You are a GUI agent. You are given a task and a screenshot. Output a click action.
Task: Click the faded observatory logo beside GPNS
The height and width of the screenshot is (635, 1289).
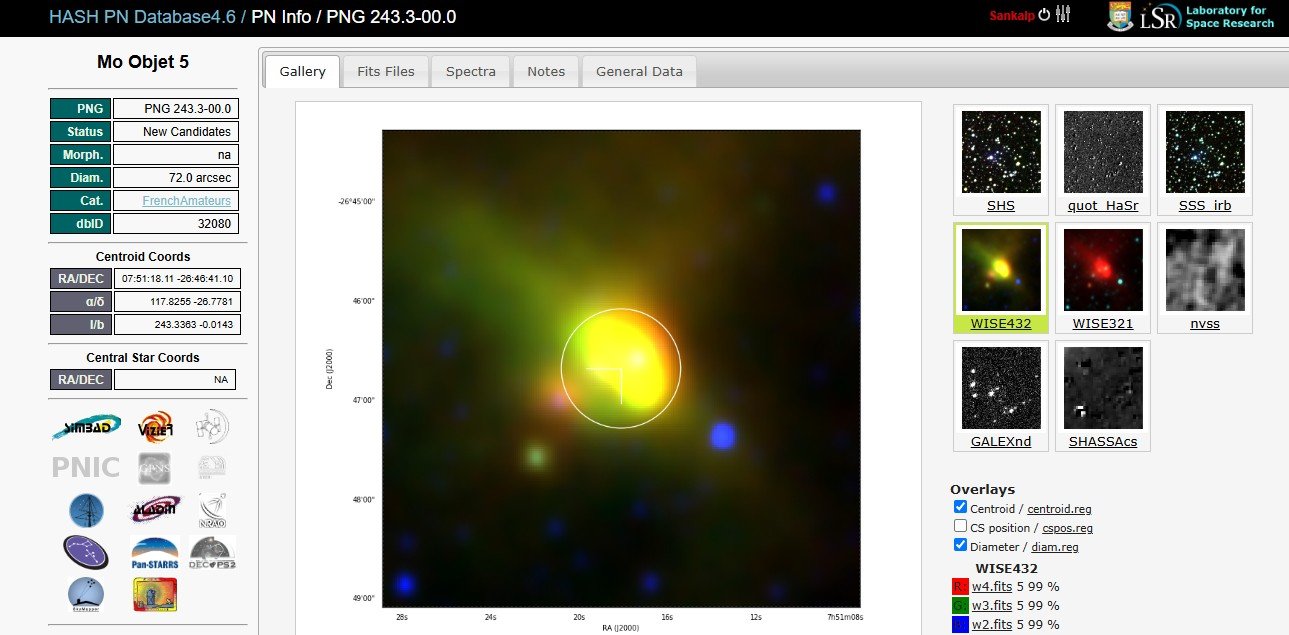211,466
